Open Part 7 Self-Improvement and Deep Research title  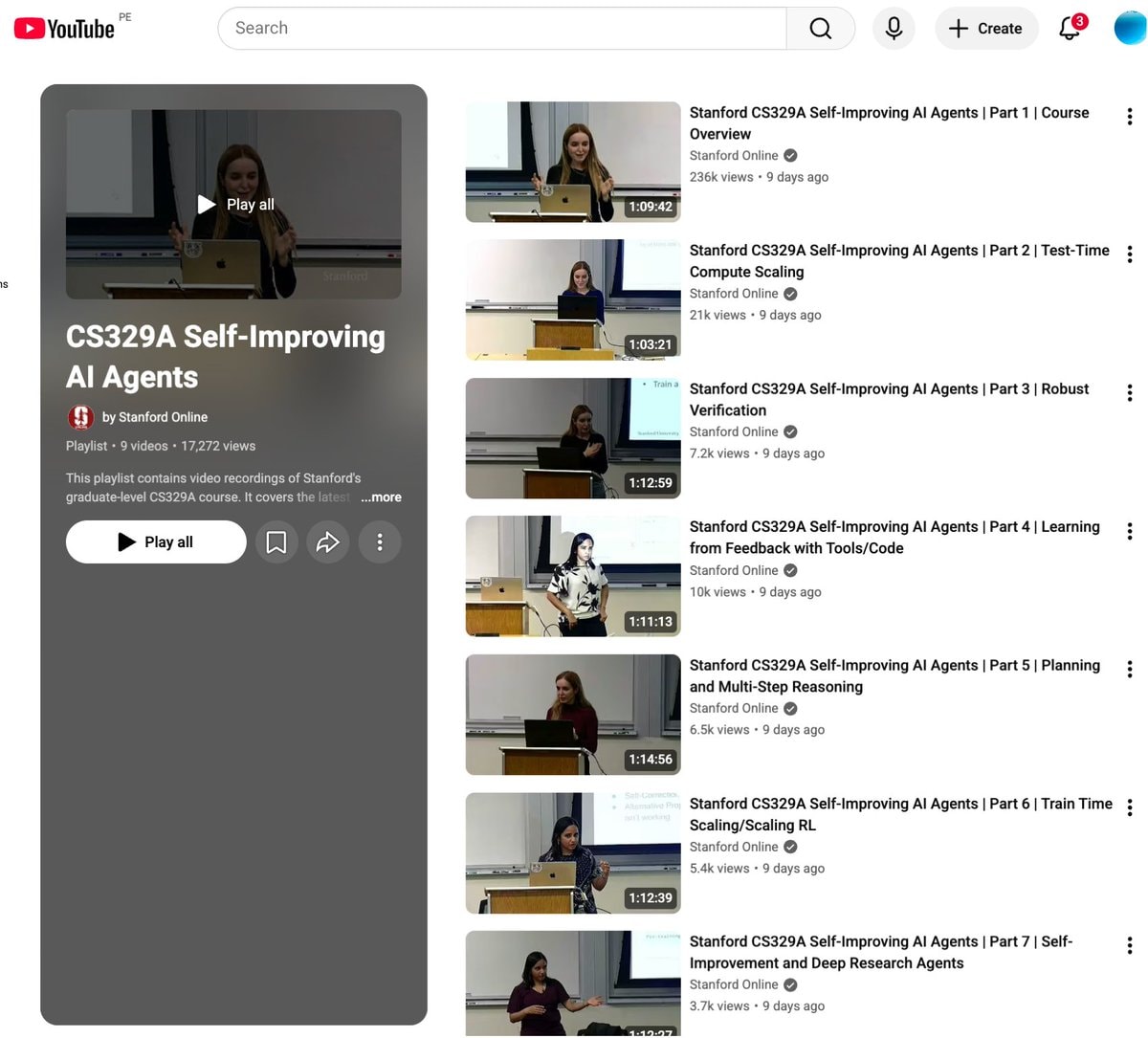tap(881, 953)
